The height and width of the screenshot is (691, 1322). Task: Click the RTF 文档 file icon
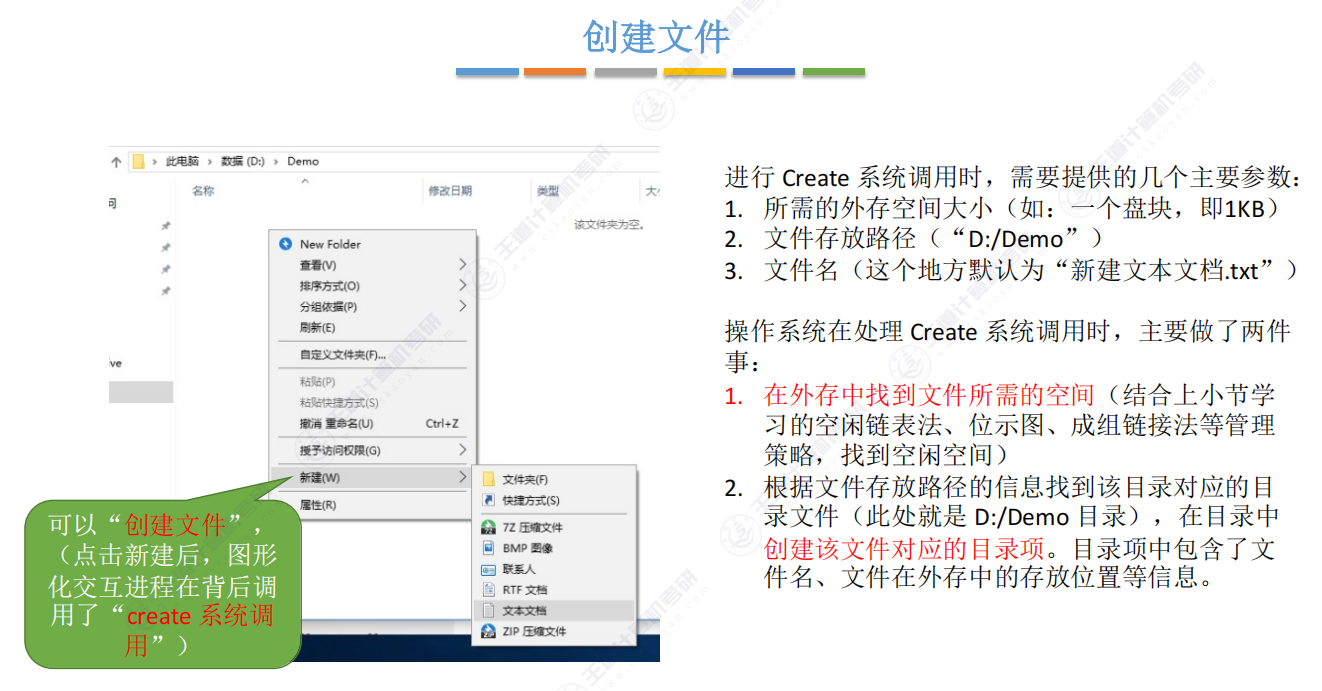point(489,590)
